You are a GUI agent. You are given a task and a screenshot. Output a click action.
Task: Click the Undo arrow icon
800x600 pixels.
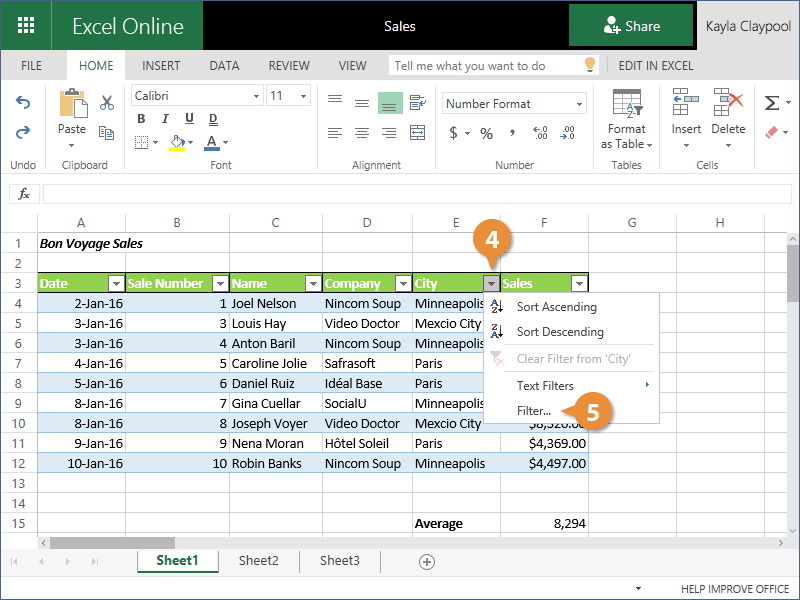pos(23,103)
